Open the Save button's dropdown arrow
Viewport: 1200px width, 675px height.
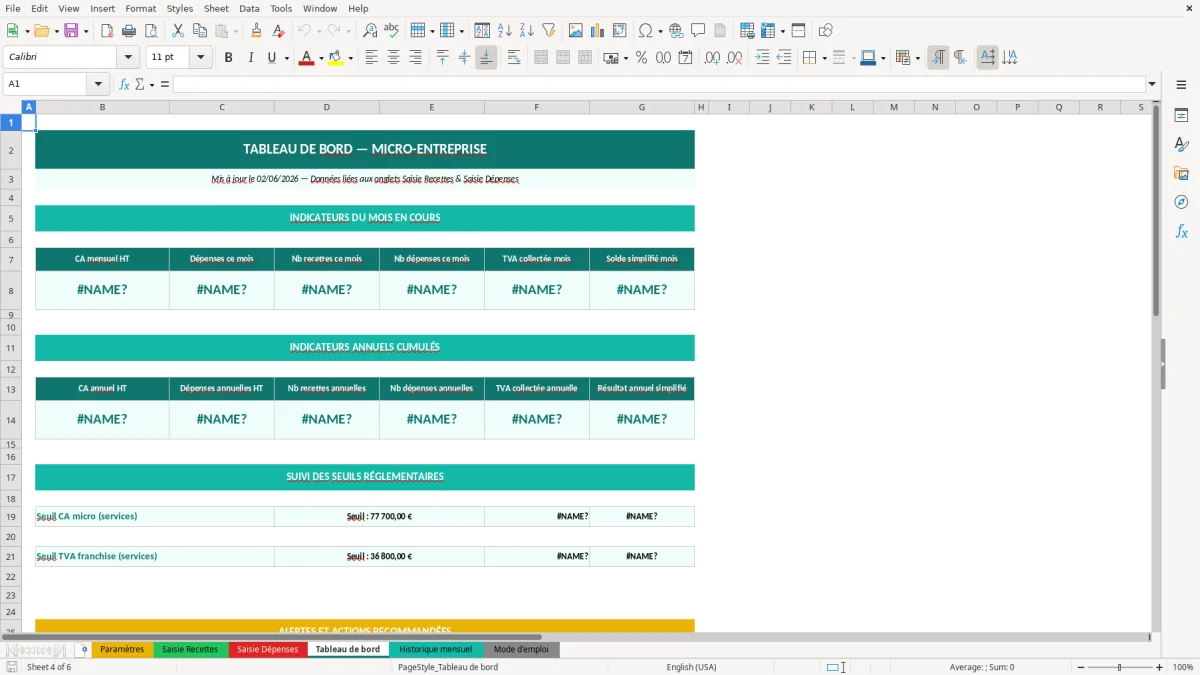coord(86,31)
